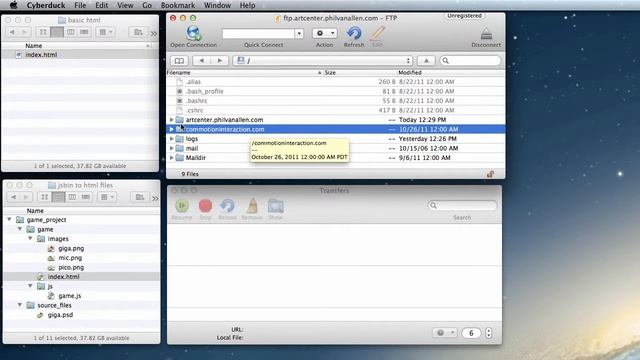Click the Refresh icon in Cyberduck toolbar
The width and height of the screenshot is (640, 360).
click(354, 33)
